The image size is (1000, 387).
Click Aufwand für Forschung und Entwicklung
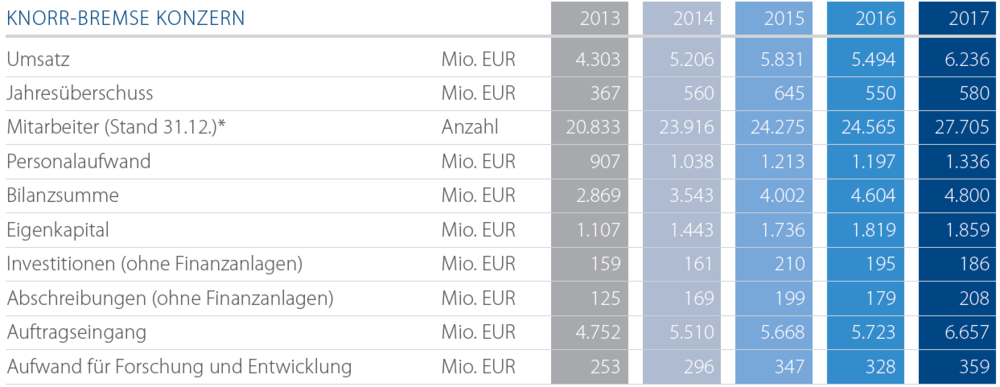tap(179, 367)
